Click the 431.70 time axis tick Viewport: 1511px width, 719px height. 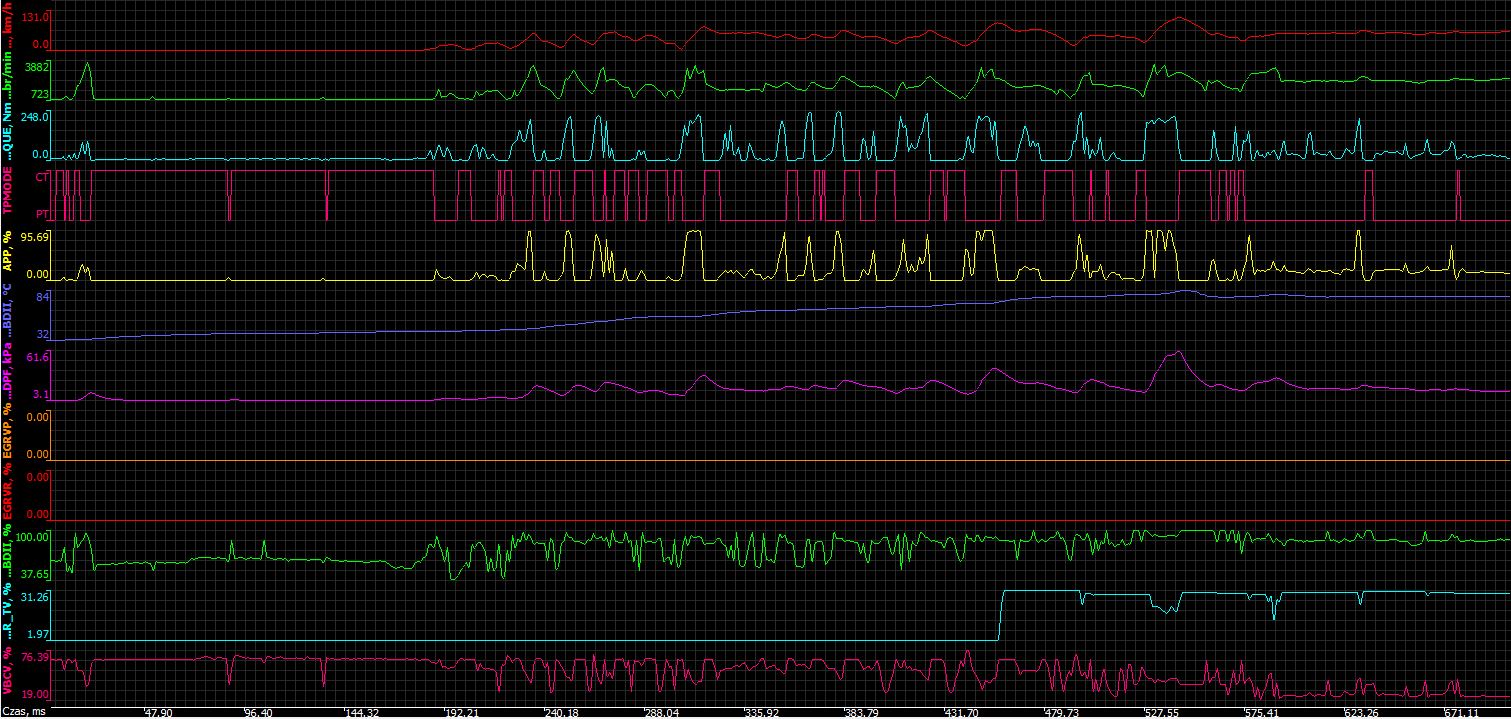[x=961, y=713]
